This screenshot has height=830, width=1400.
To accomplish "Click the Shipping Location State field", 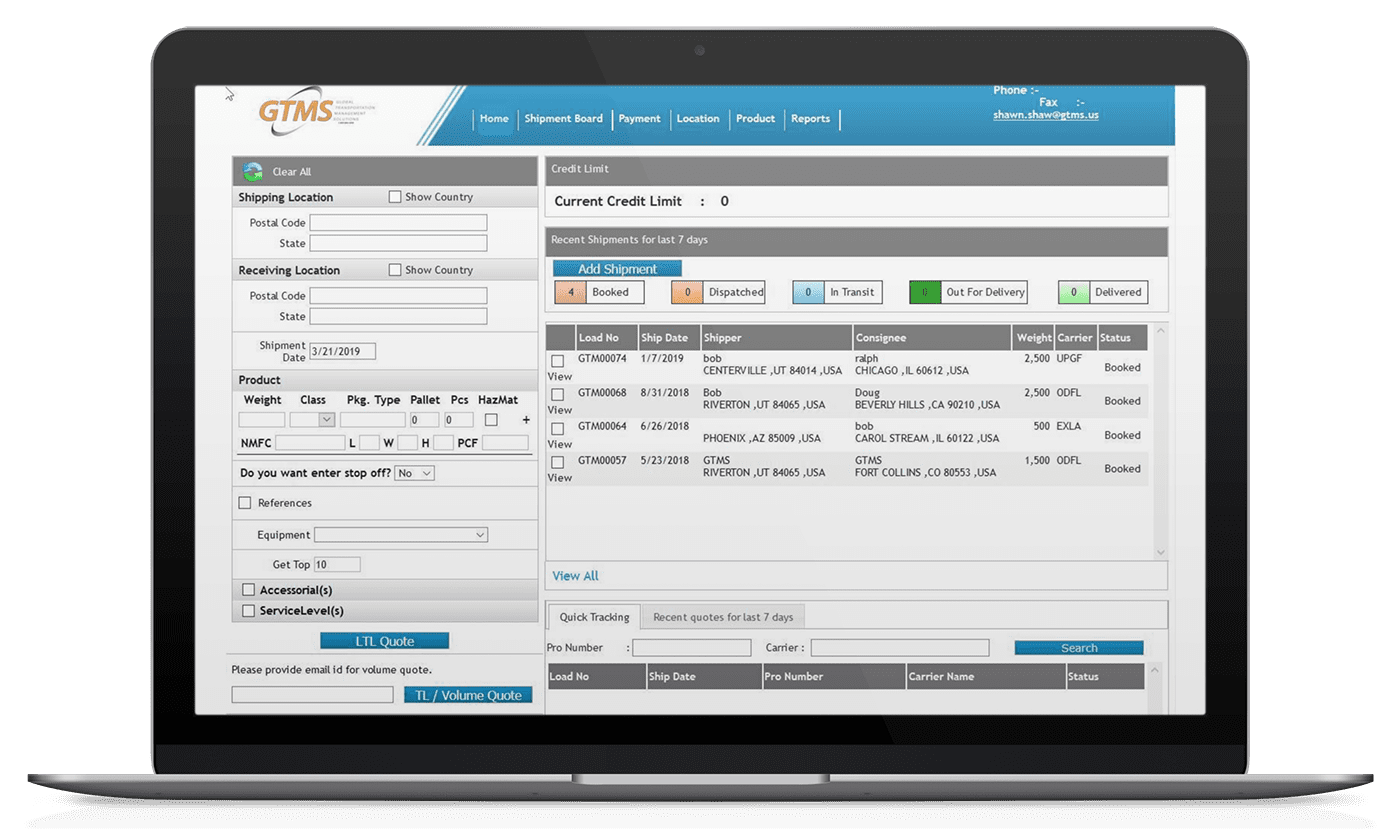I will point(398,243).
